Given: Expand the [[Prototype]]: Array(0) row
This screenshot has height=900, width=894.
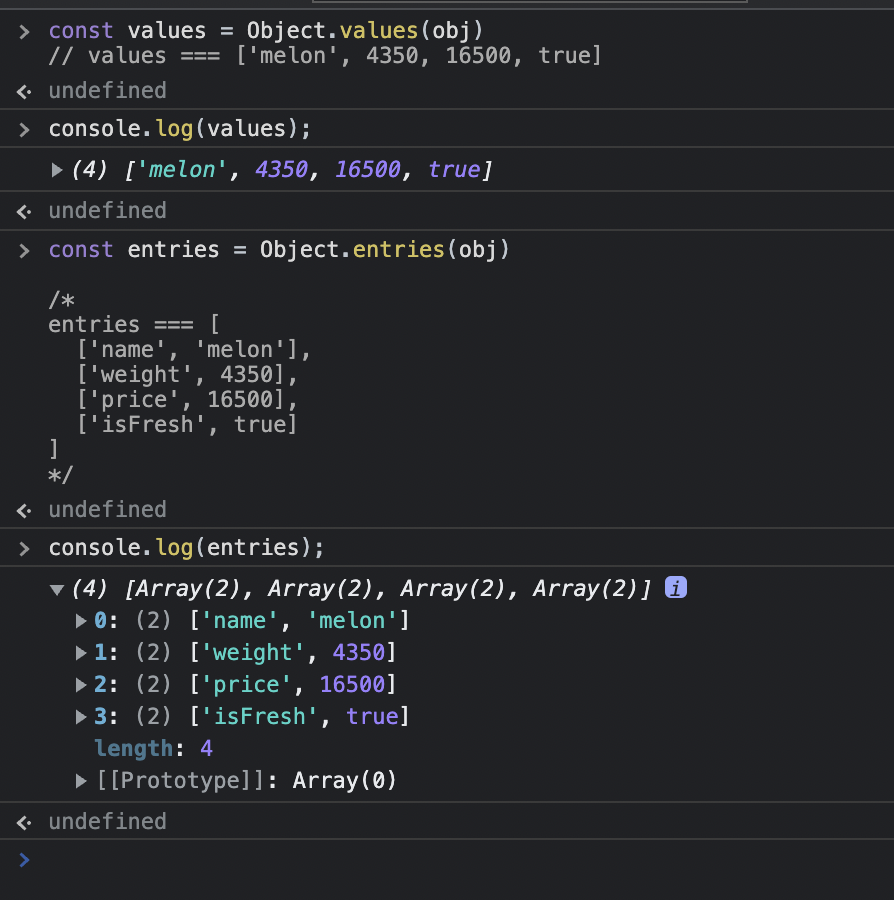Looking at the screenshot, I should [81, 781].
